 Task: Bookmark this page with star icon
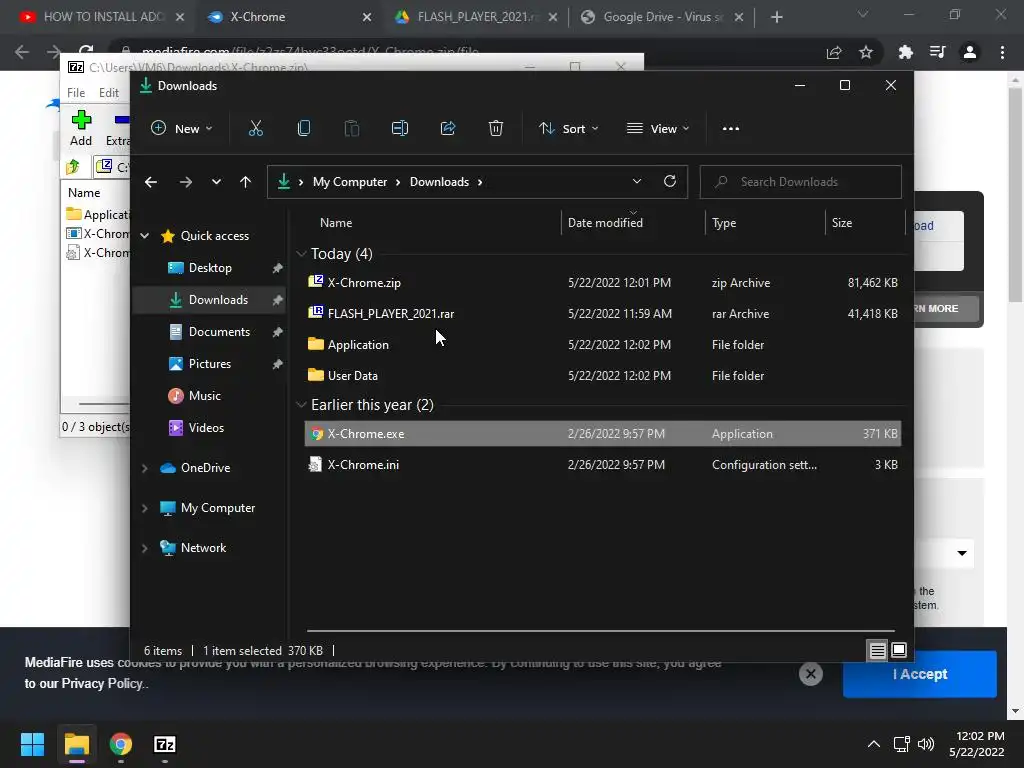[866, 52]
